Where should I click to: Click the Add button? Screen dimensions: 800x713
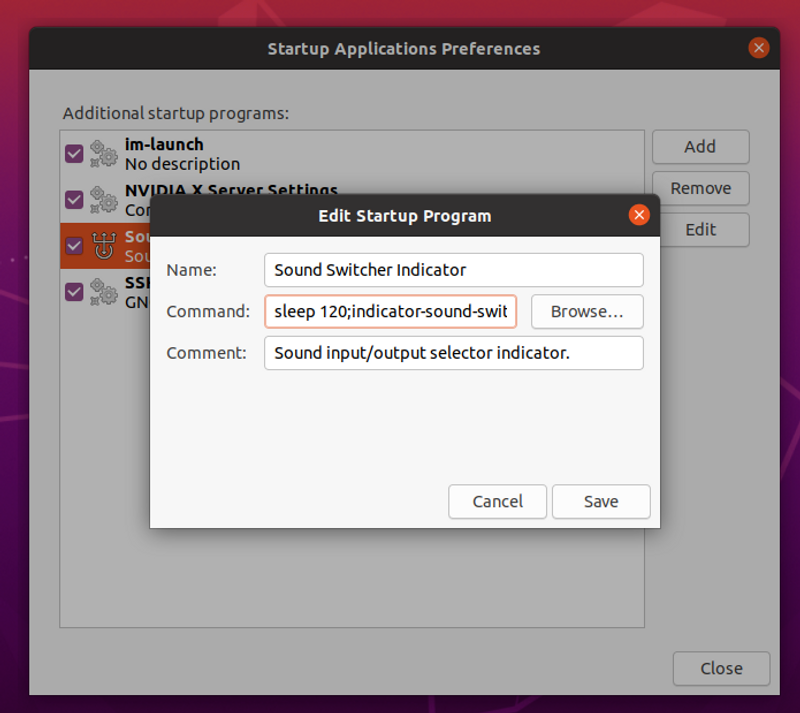[x=701, y=147]
